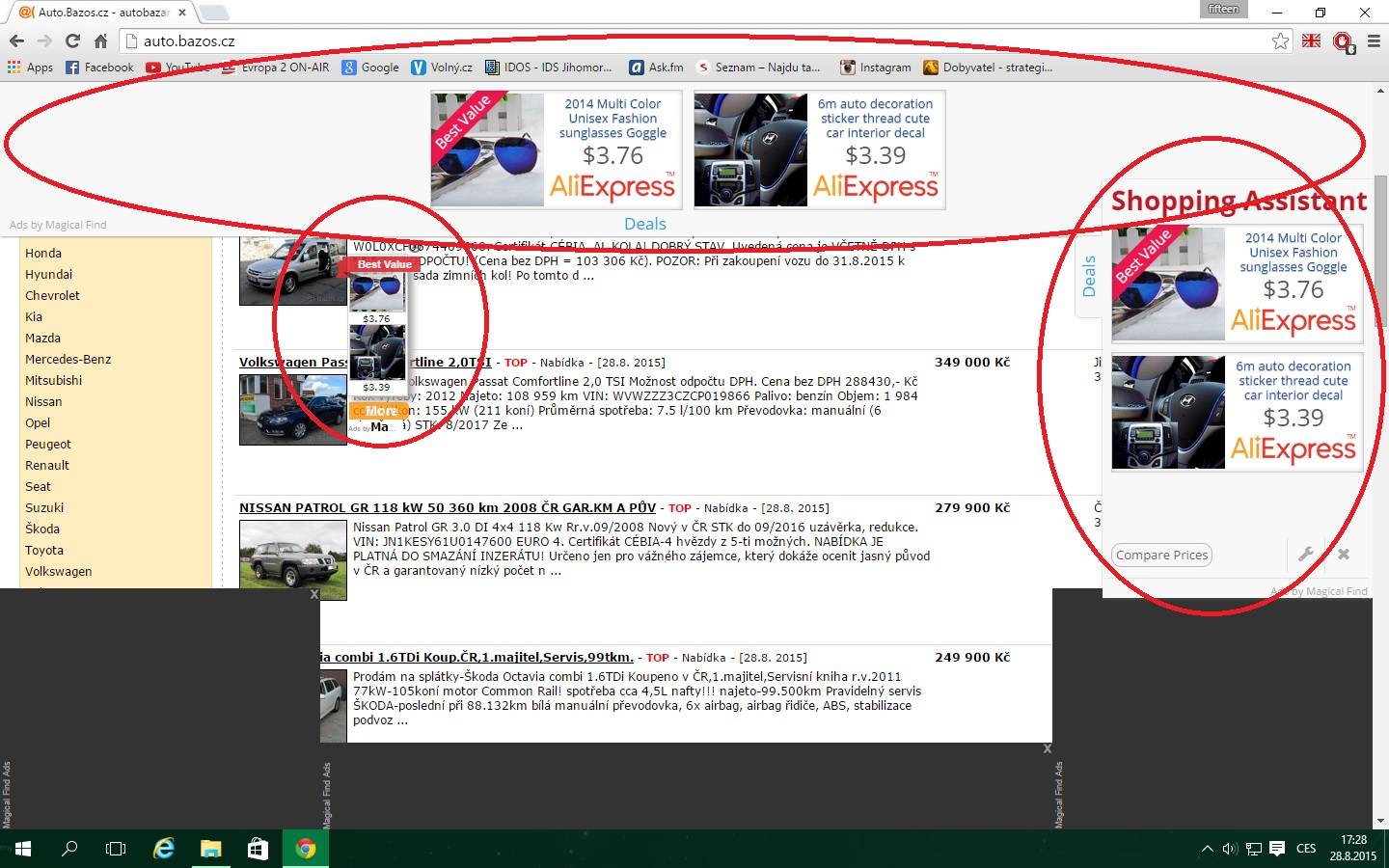Open the Windows Start menu
Image resolution: width=1389 pixels, height=868 pixels.
[x=23, y=849]
